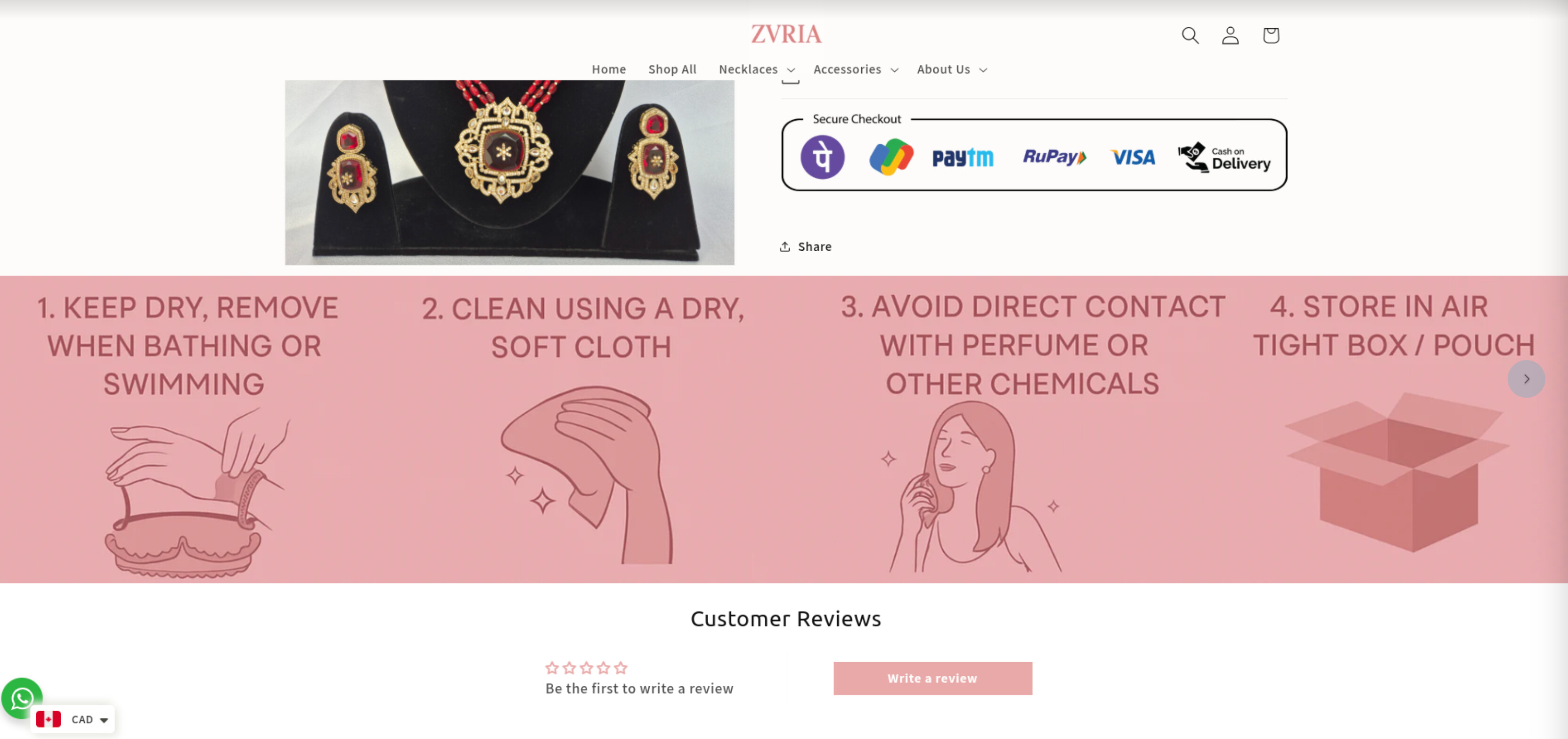Viewport: 1568px width, 739px height.
Task: Open the account login icon
Action: 1230,35
